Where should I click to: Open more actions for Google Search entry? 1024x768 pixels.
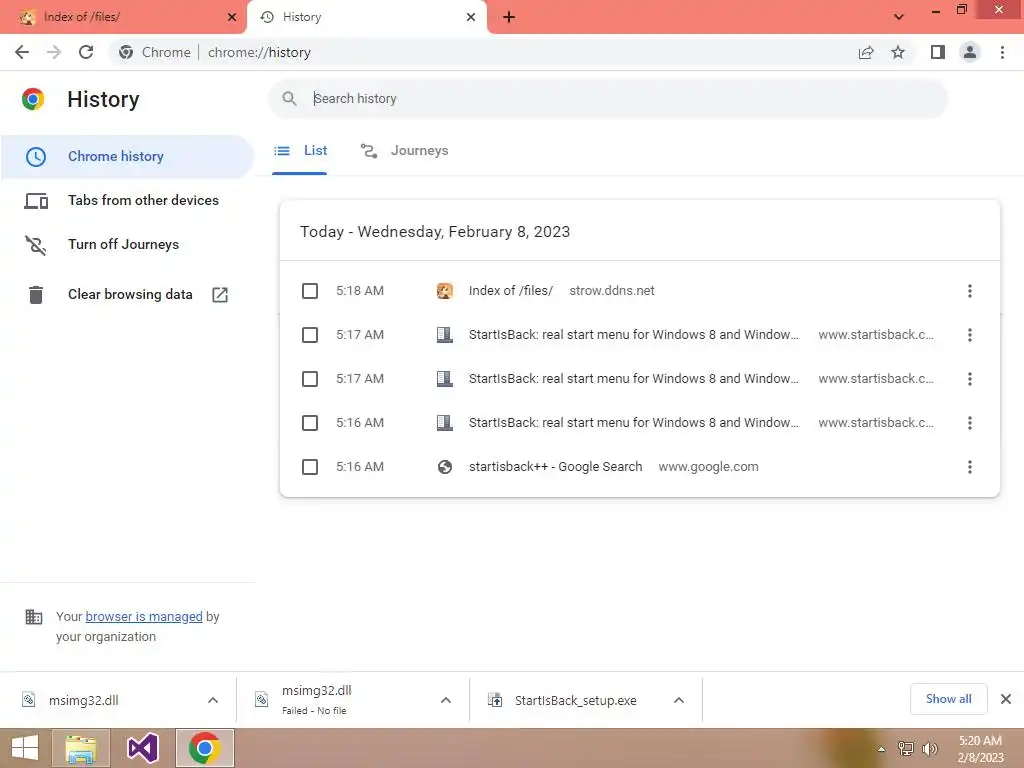tap(970, 467)
